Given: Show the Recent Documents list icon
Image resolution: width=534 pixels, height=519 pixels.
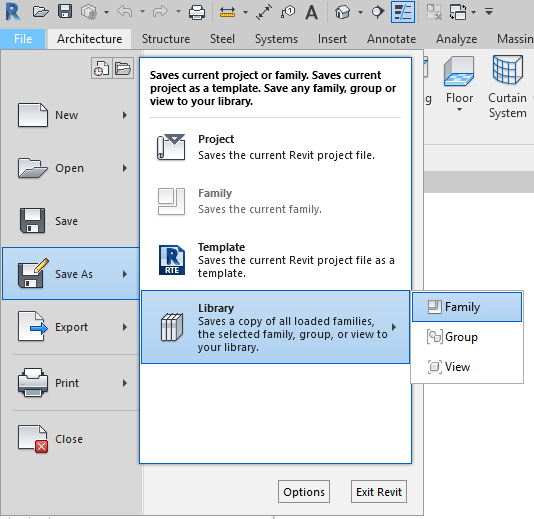Looking at the screenshot, I should 101,68.
